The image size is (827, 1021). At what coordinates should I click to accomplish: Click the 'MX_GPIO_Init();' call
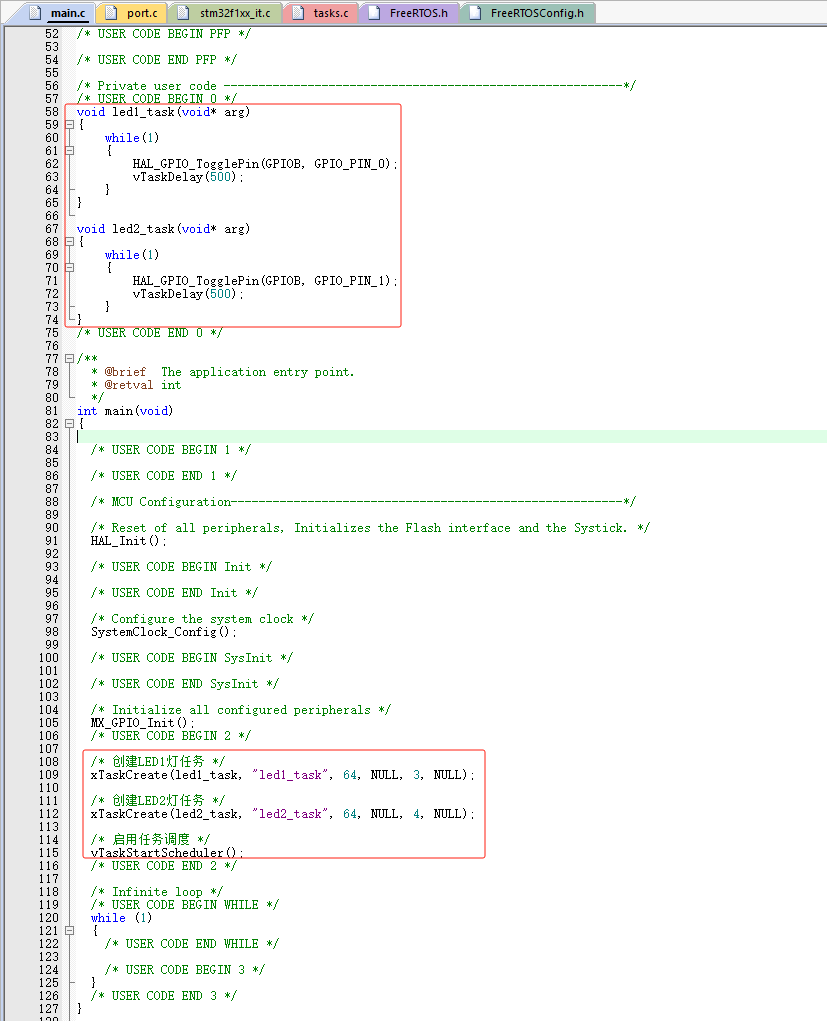[143, 723]
